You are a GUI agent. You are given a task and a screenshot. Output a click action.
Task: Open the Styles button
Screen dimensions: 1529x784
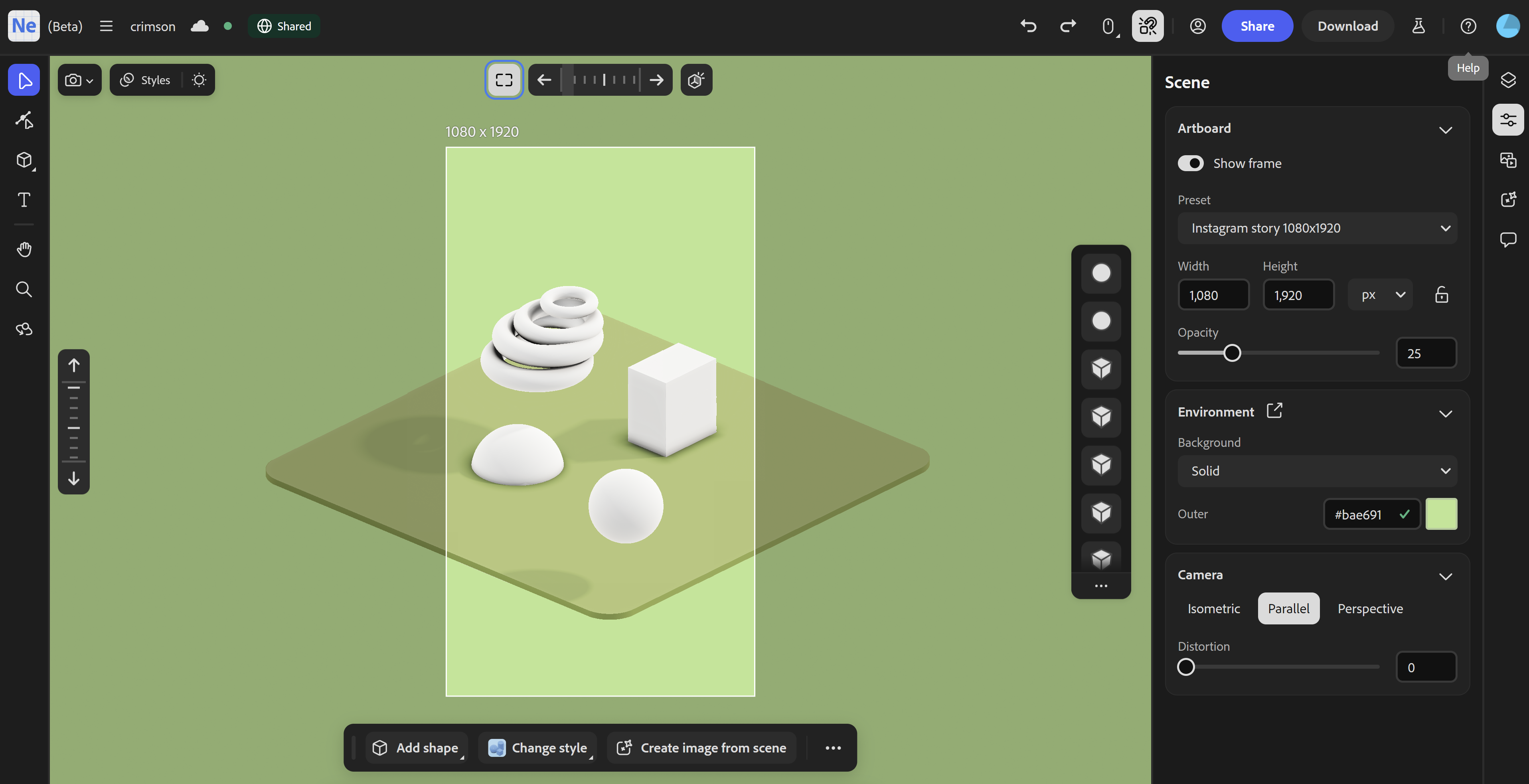[x=145, y=80]
